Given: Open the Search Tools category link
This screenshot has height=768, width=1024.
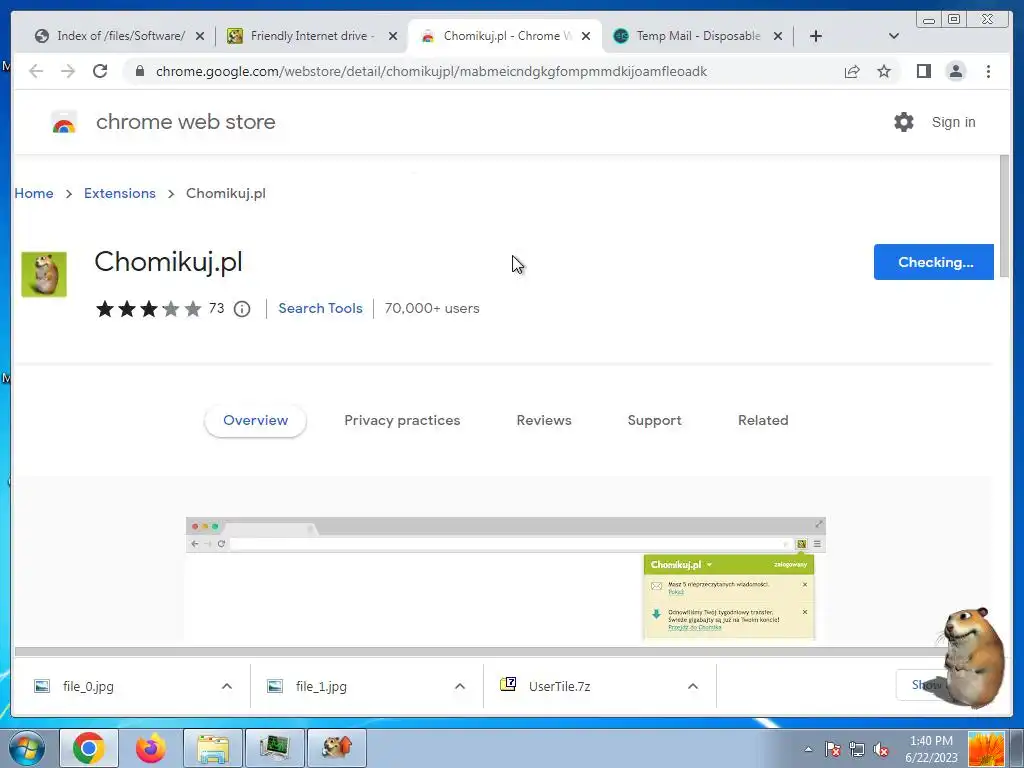Looking at the screenshot, I should click(320, 308).
